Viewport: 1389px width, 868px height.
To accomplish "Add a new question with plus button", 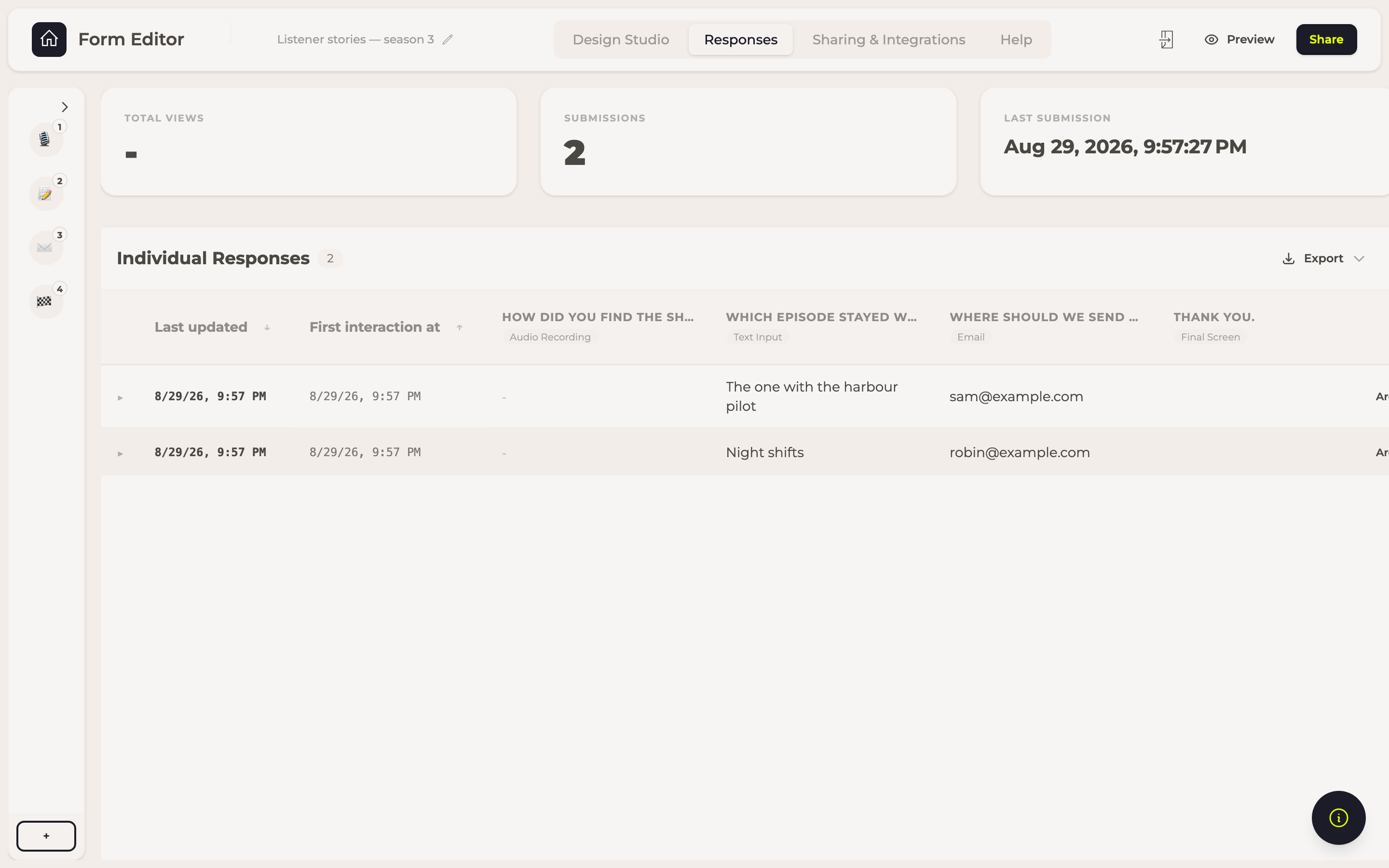I will 46,836.
